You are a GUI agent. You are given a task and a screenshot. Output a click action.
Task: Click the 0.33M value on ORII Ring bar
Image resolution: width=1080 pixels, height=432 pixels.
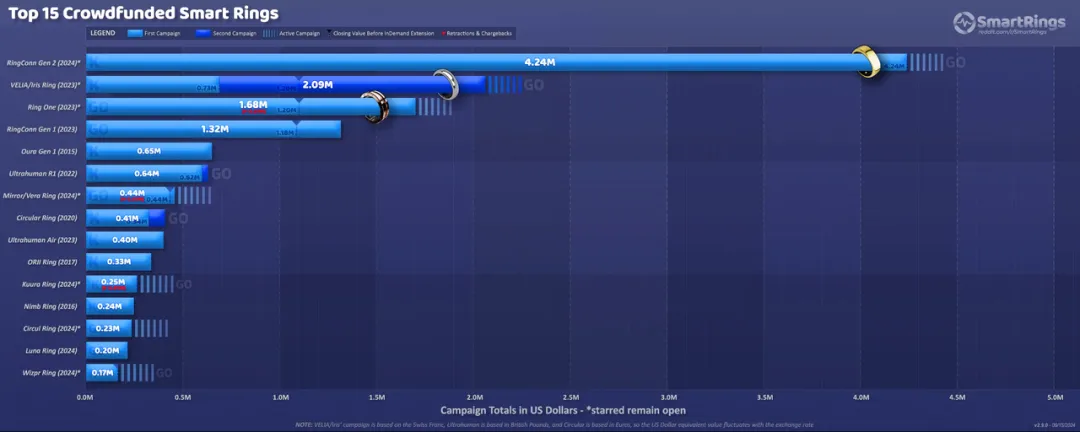(x=119, y=262)
